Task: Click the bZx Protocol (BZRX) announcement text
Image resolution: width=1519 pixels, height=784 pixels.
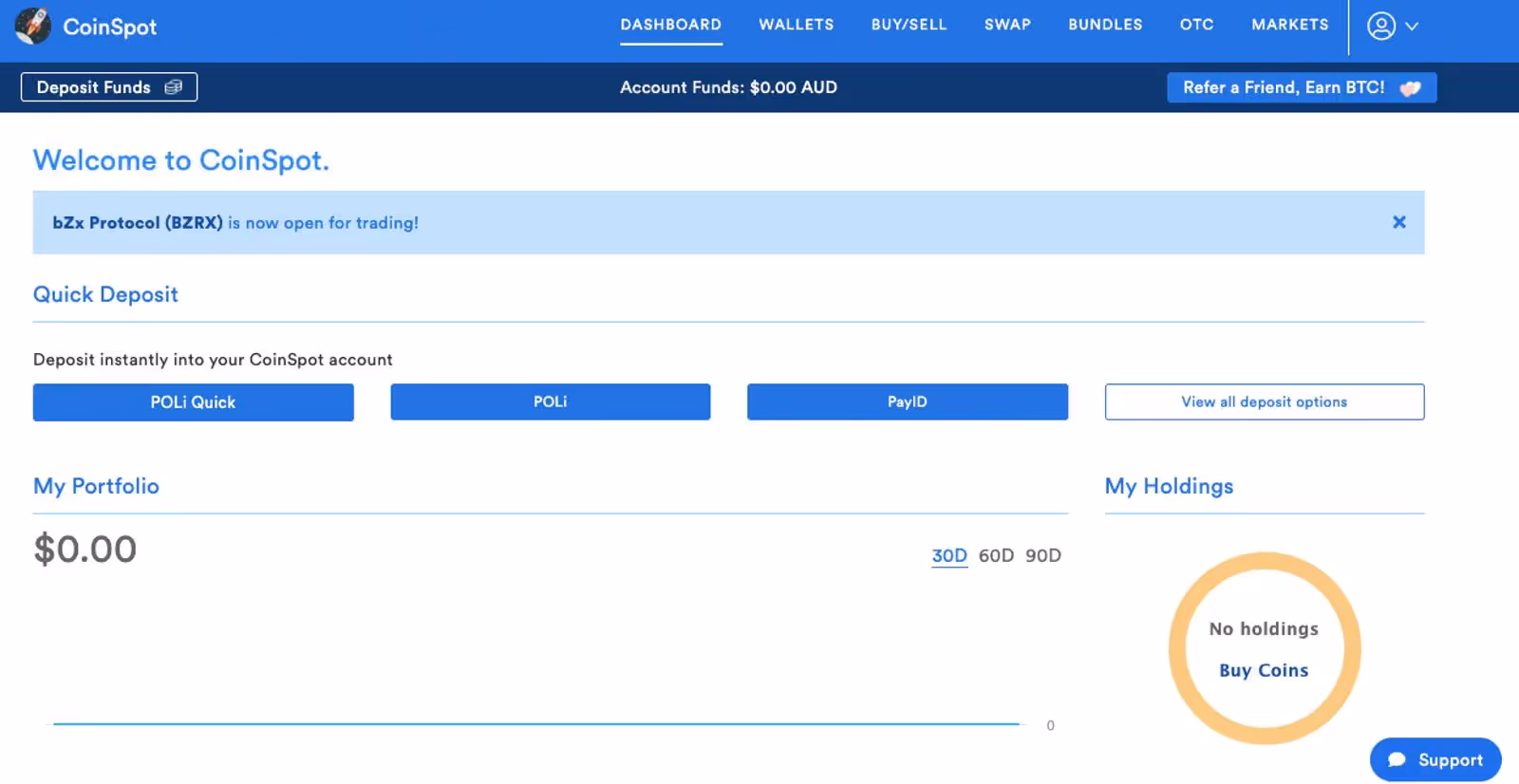Action: click(x=235, y=223)
